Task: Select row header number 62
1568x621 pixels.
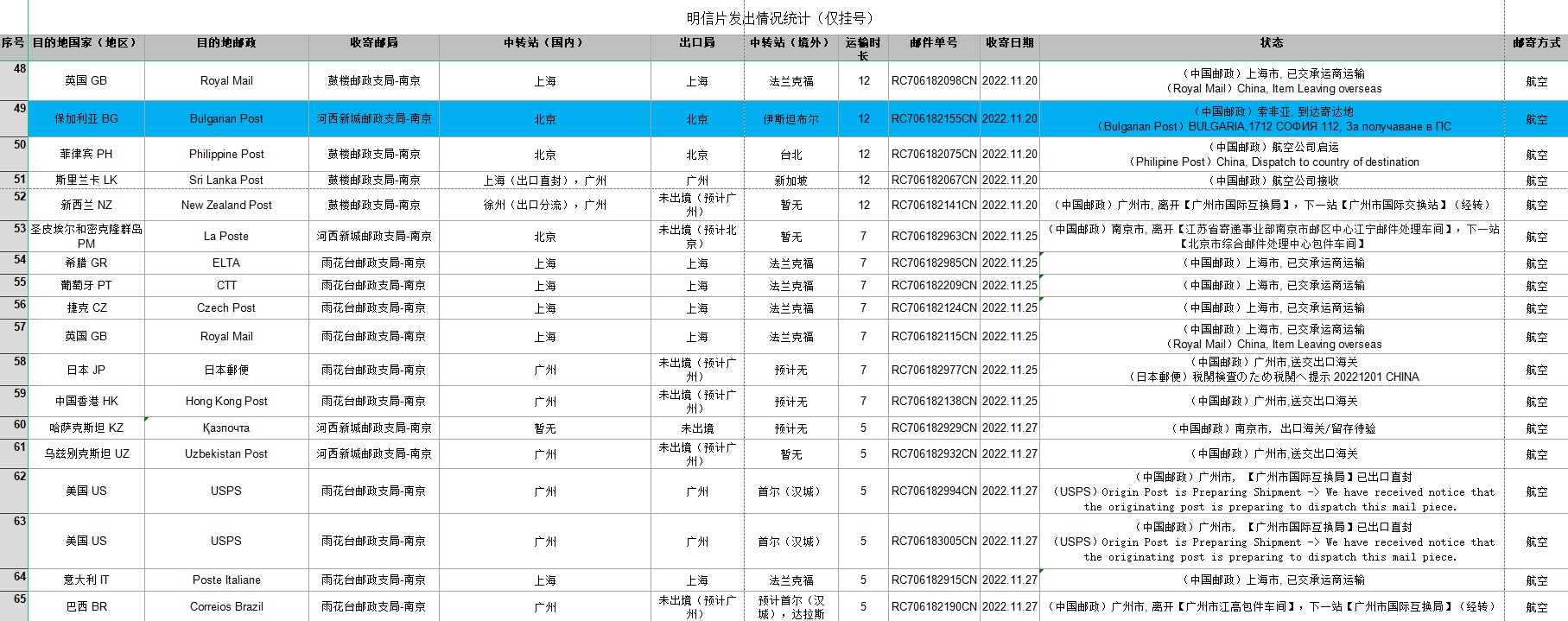Action: click(15, 491)
